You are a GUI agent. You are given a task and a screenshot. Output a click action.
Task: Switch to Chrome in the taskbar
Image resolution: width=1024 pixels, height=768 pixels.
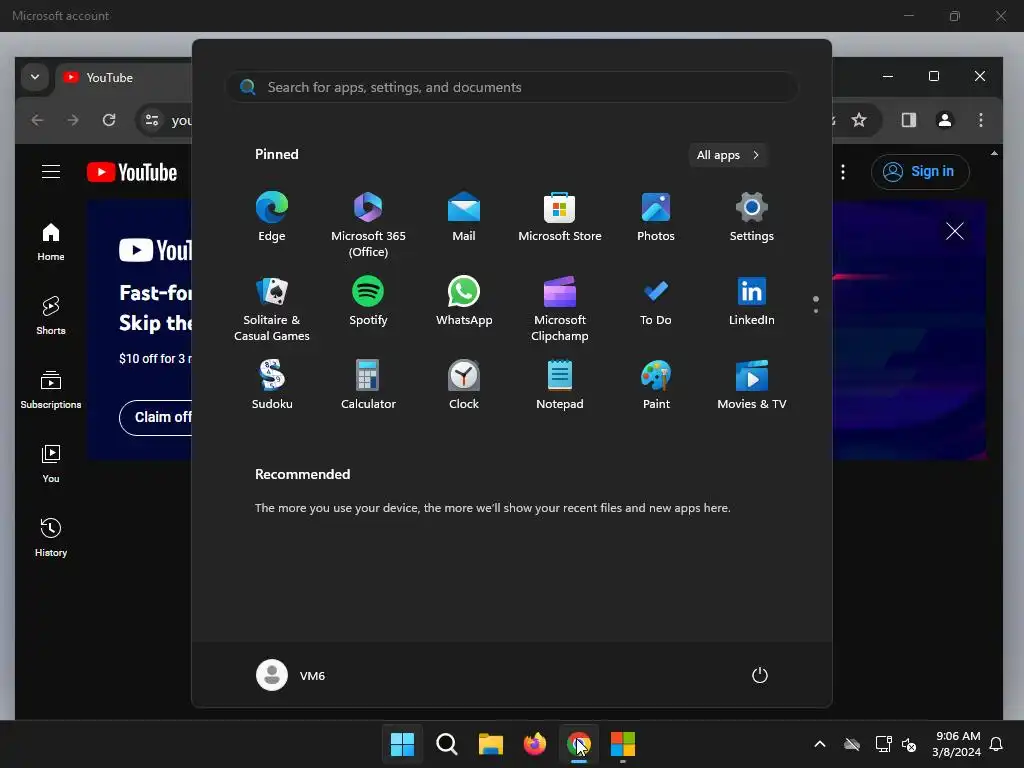point(579,744)
